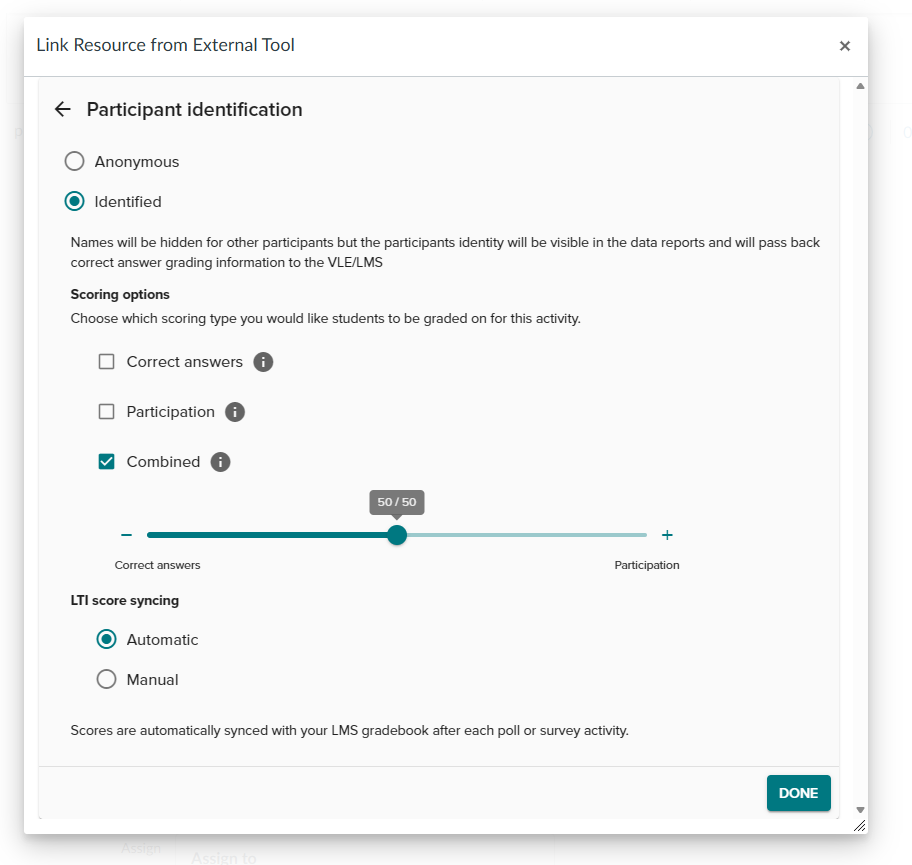Select the Identified radio option

(x=74, y=201)
